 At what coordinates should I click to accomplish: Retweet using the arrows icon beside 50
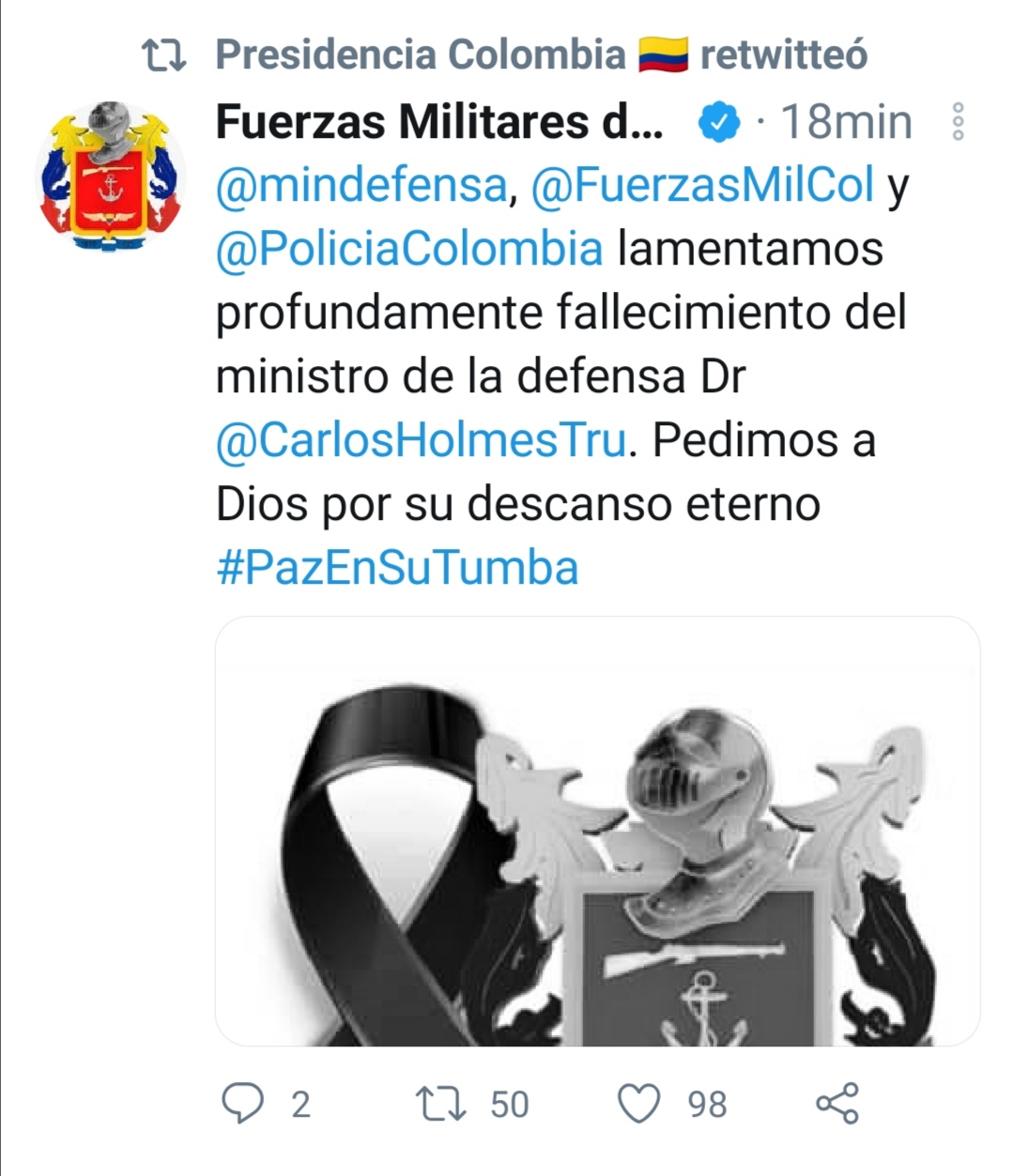click(x=440, y=1104)
